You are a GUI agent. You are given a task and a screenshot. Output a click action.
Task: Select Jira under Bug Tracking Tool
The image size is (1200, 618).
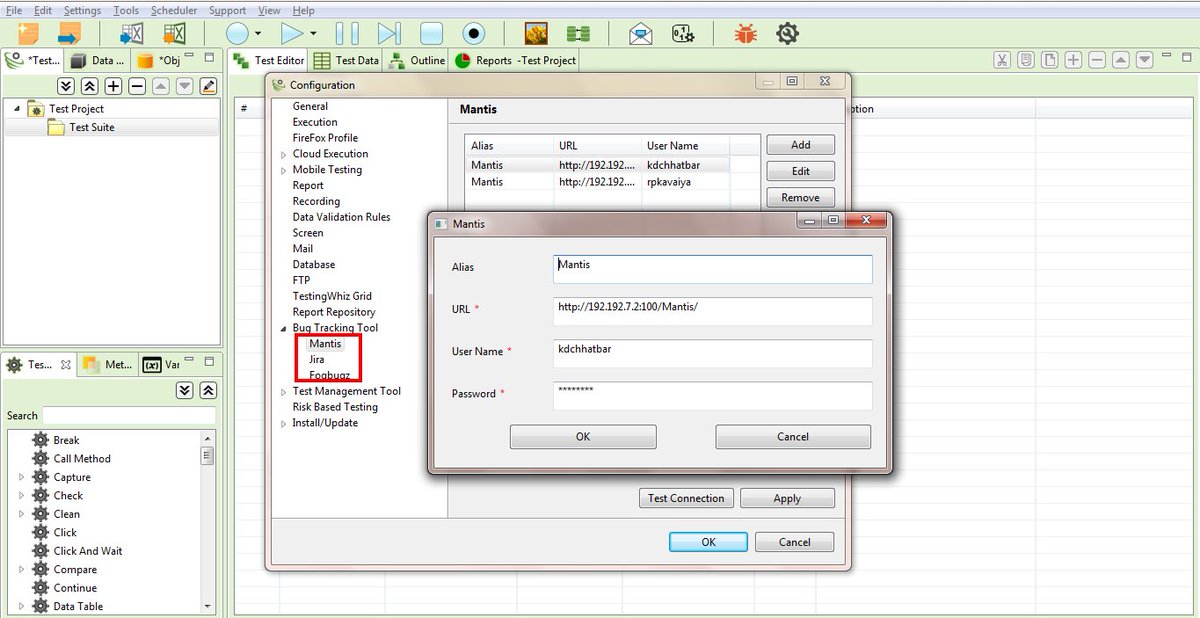pyautogui.click(x=317, y=360)
